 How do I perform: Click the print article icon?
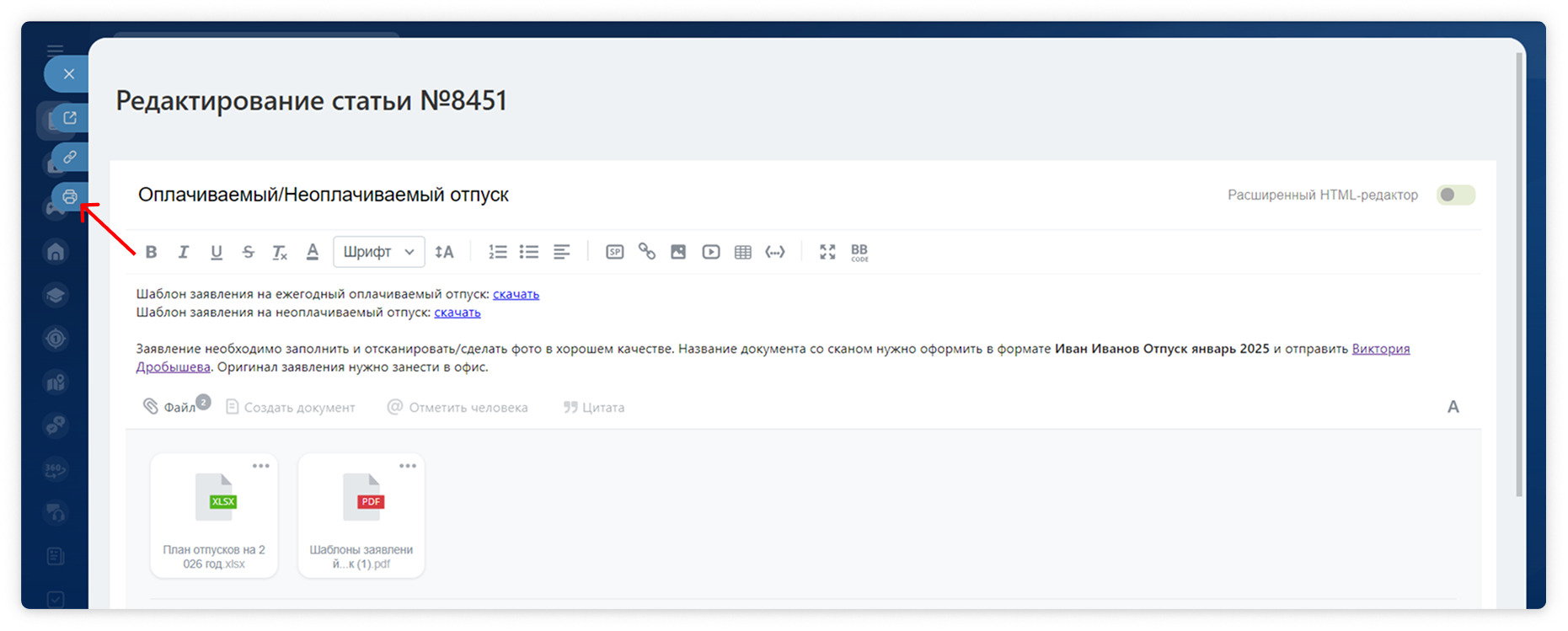point(70,197)
